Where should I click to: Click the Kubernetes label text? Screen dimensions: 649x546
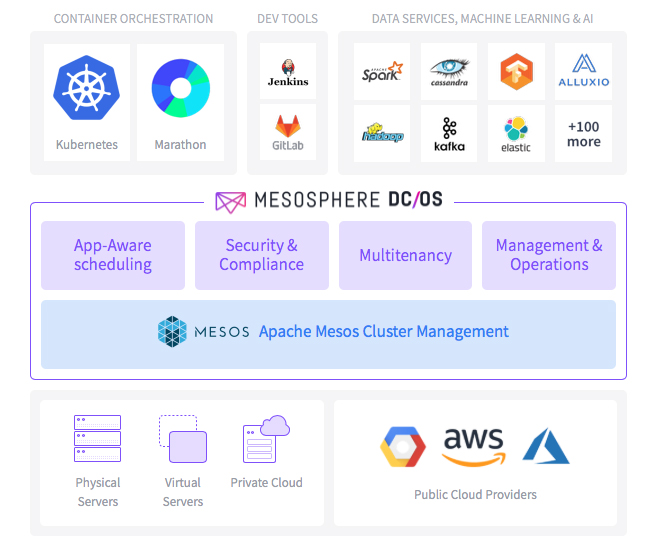(x=87, y=144)
